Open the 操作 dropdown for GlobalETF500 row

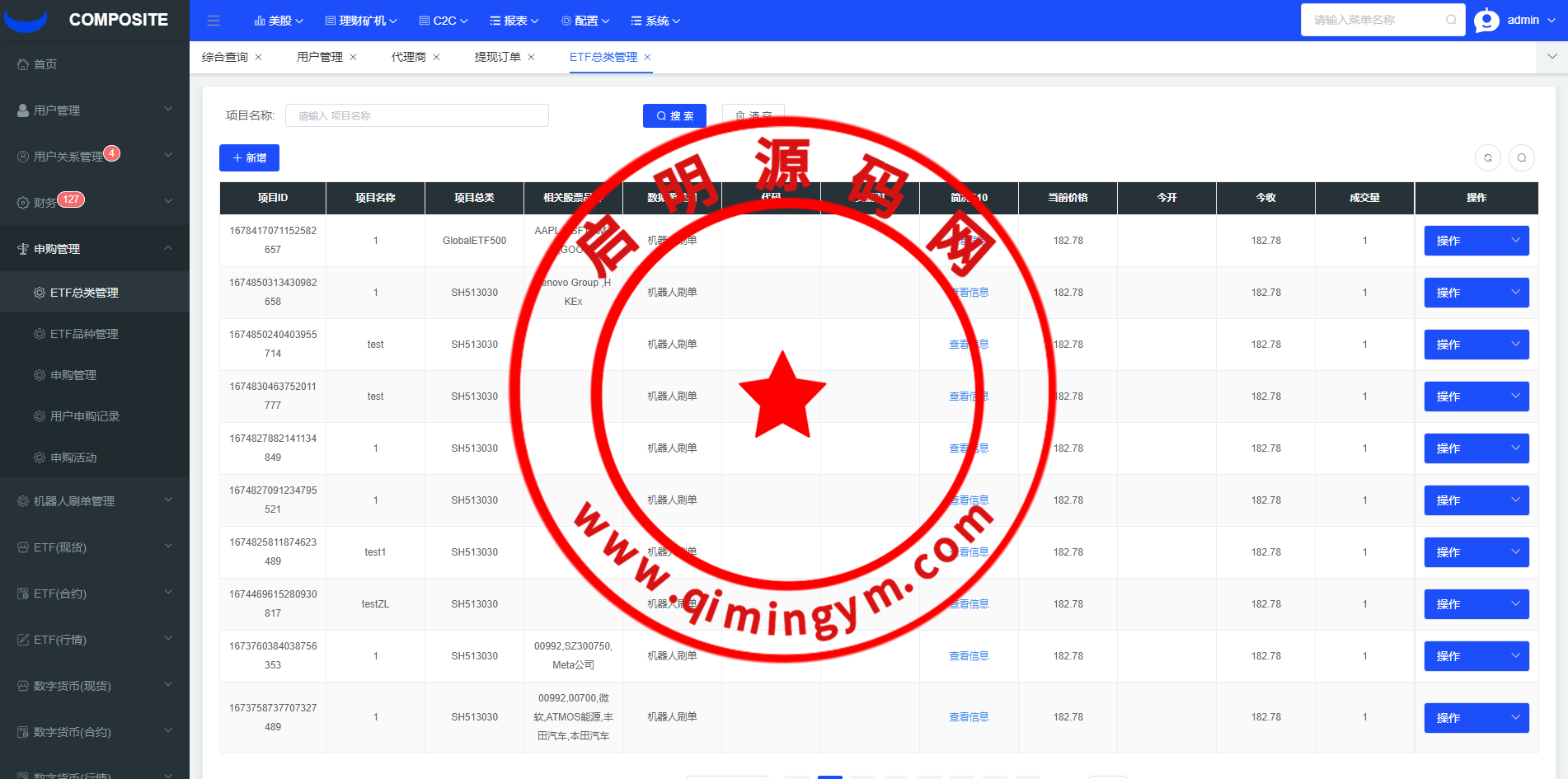(x=1476, y=241)
